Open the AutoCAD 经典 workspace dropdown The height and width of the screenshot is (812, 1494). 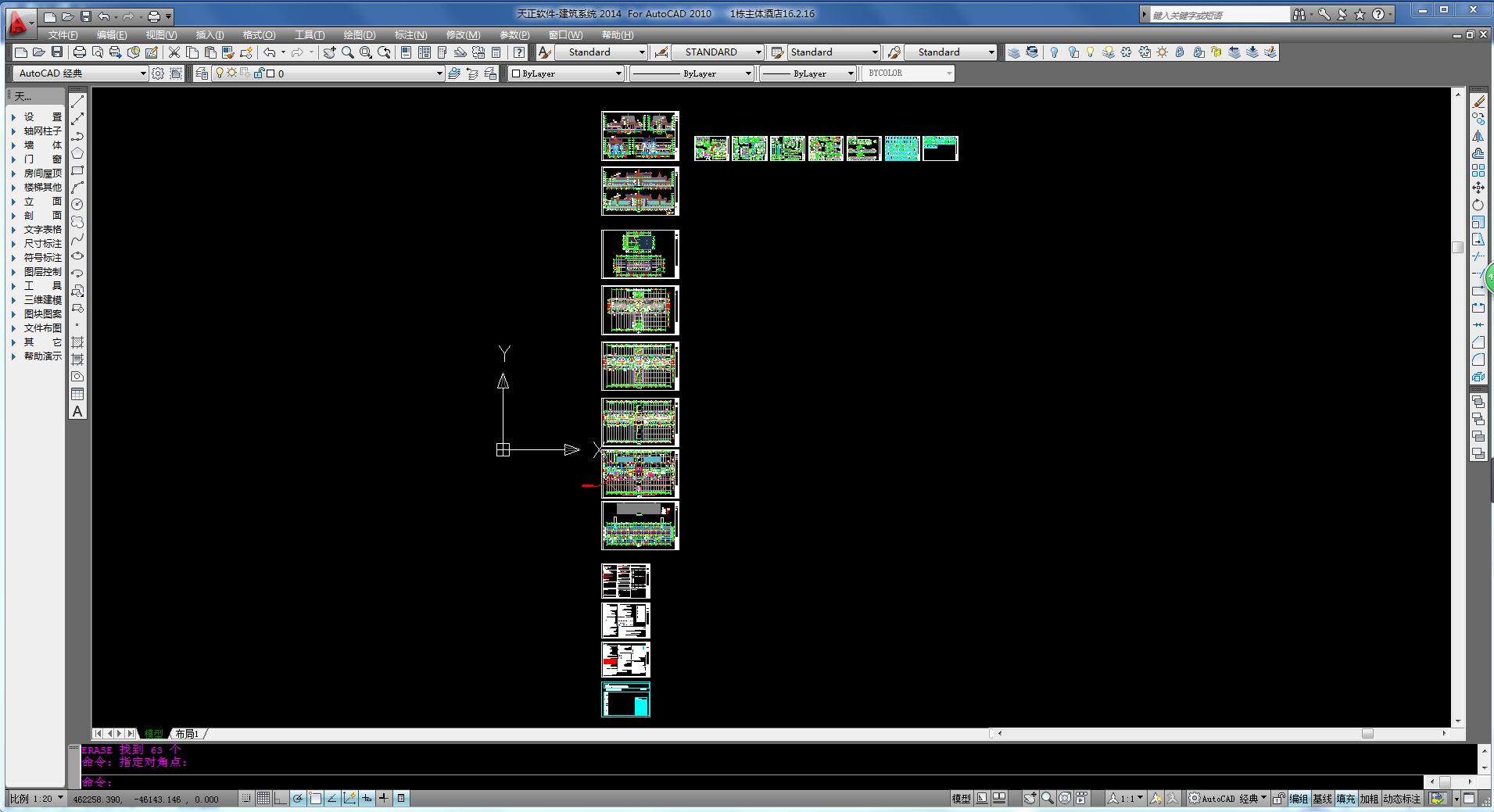[x=142, y=73]
